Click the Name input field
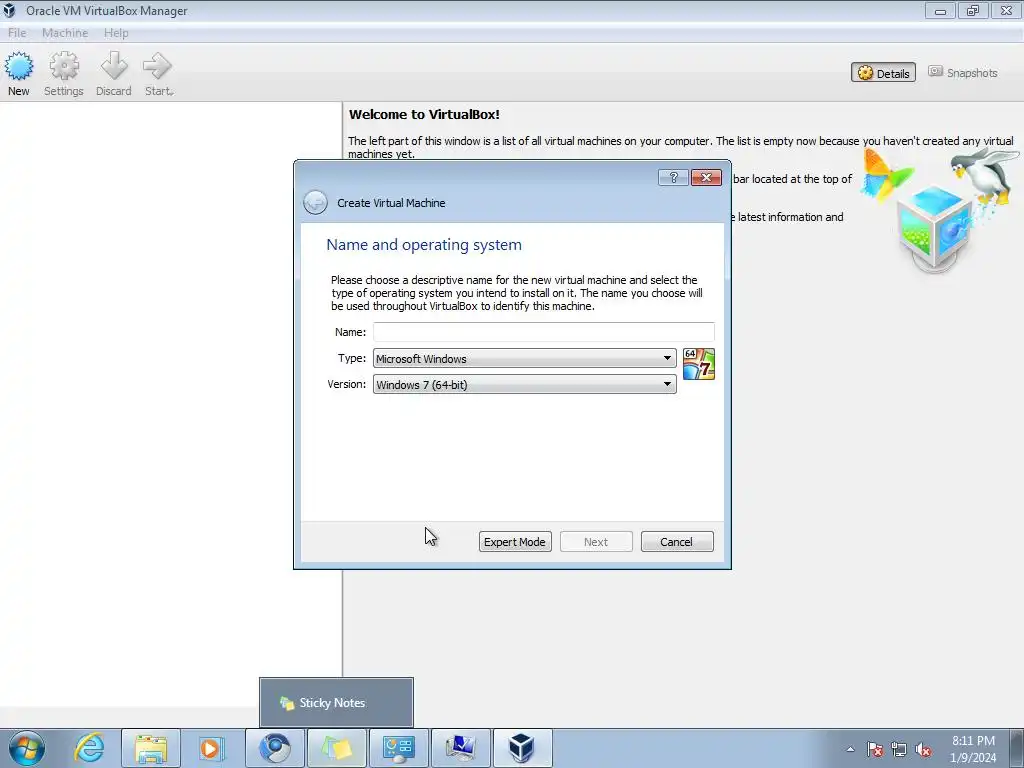The width and height of the screenshot is (1024, 768). [x=543, y=332]
